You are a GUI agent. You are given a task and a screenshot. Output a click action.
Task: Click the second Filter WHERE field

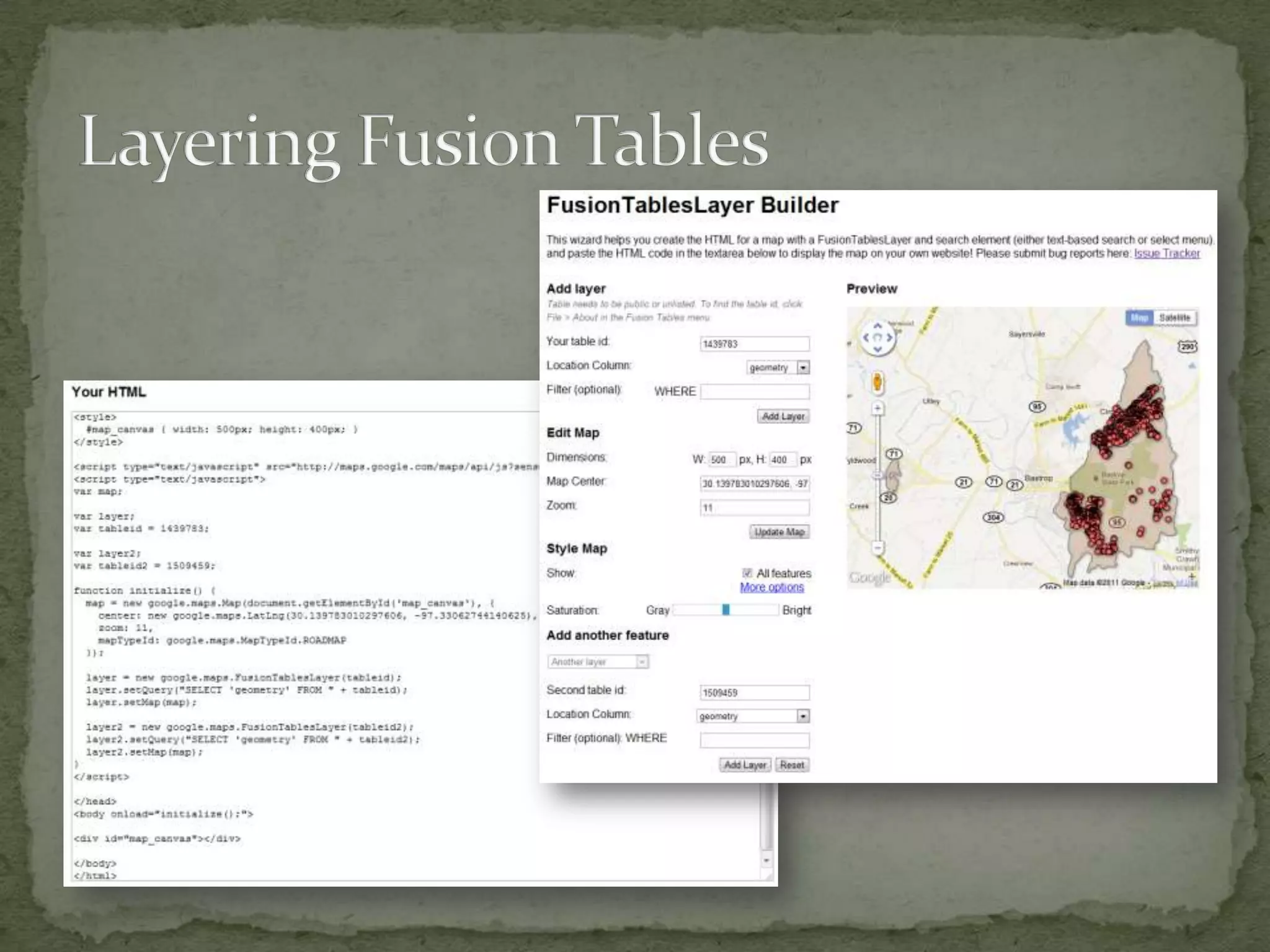(x=755, y=740)
